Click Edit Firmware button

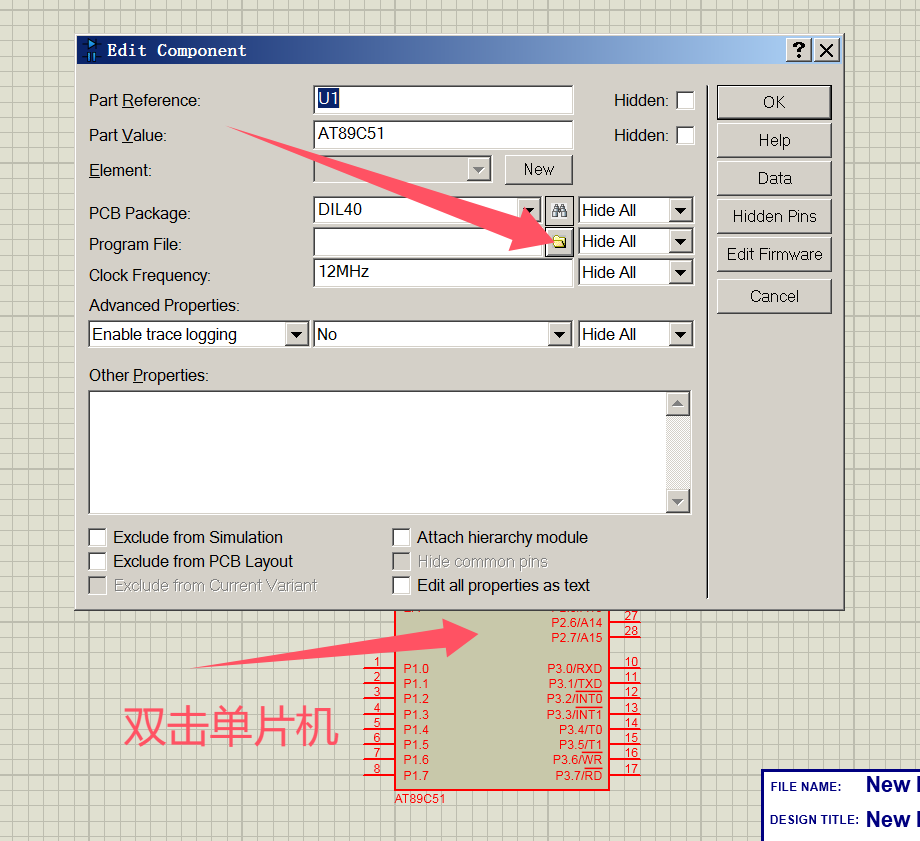[774, 254]
